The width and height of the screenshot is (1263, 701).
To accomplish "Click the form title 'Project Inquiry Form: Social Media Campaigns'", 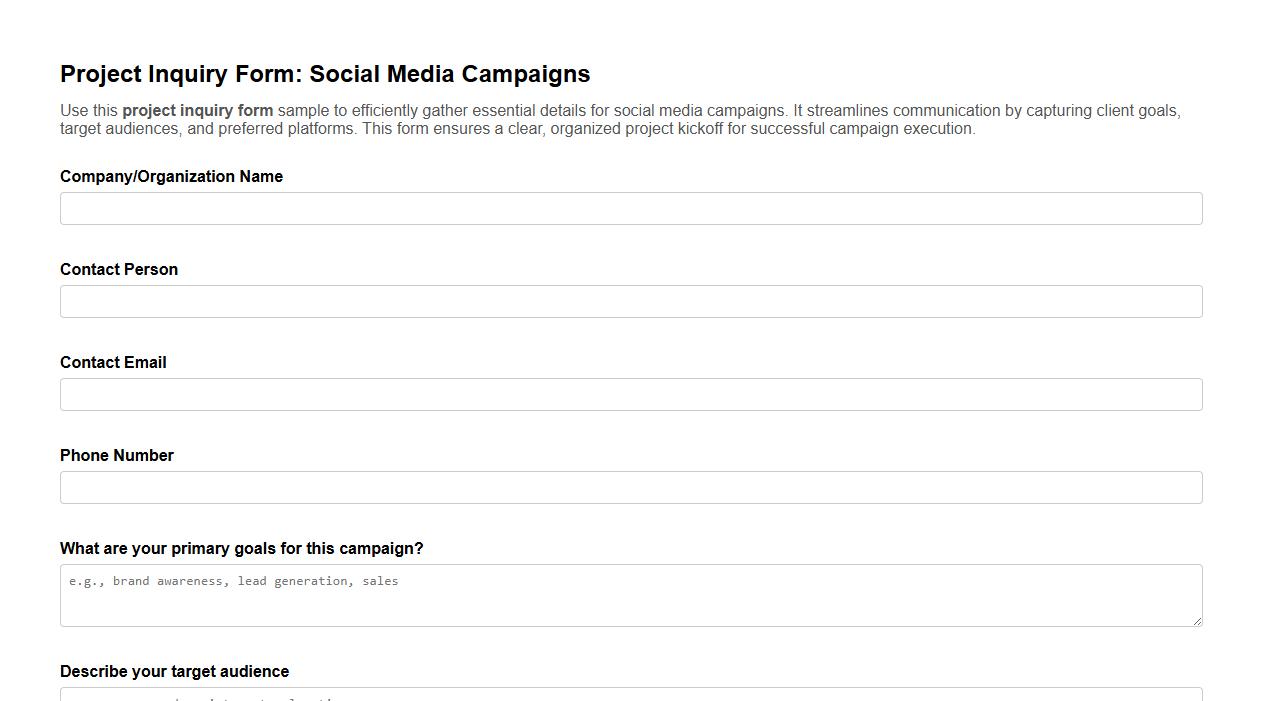I will coord(325,74).
